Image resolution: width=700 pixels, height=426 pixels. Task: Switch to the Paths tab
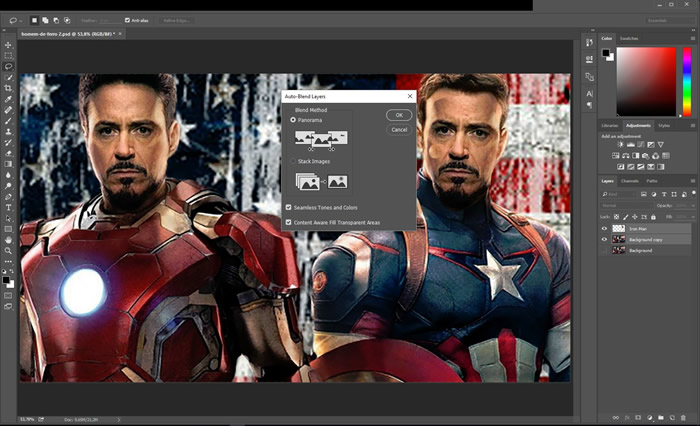click(x=652, y=181)
